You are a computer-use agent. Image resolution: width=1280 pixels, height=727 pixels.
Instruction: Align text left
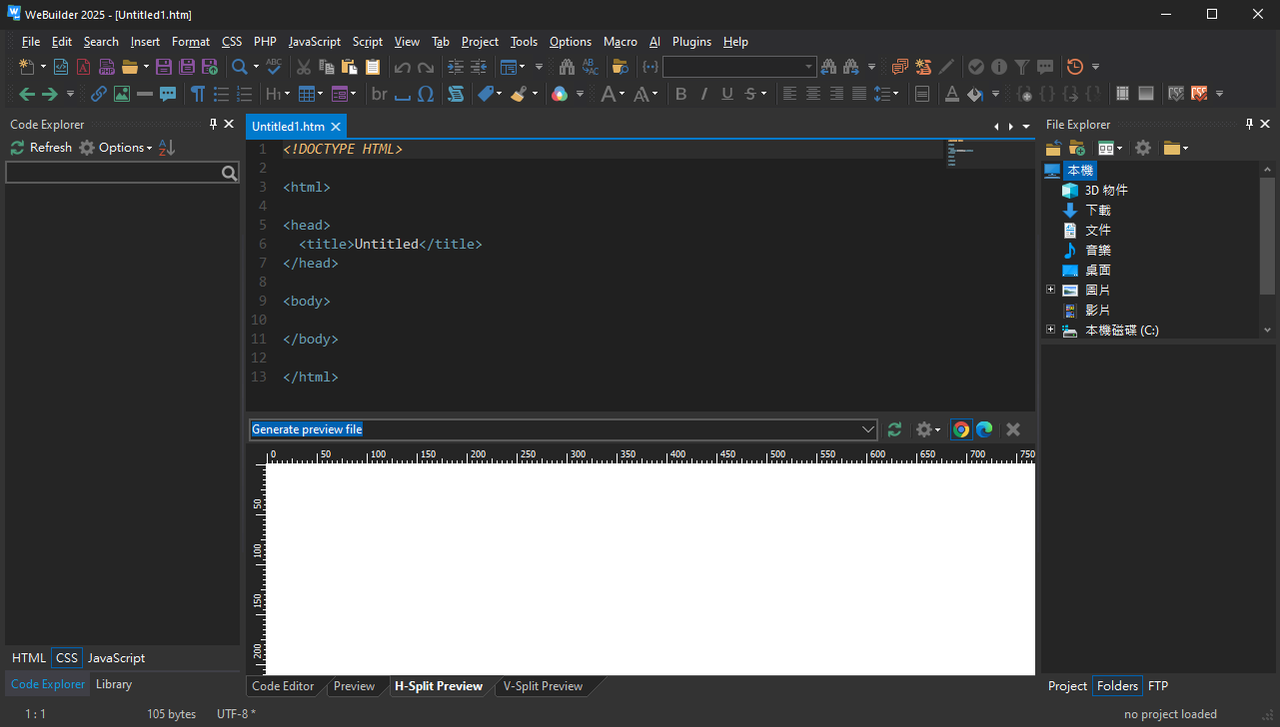click(x=790, y=94)
